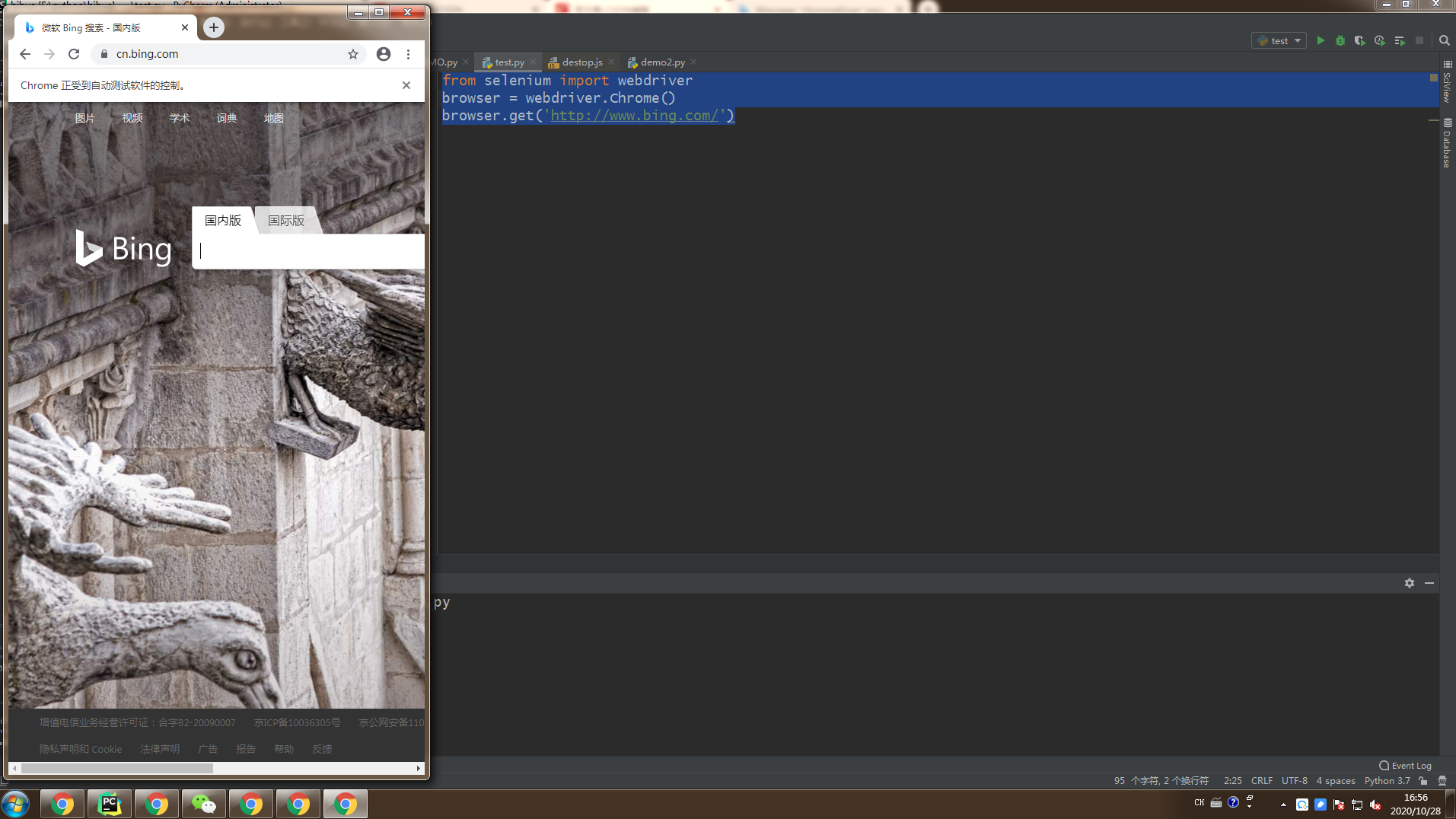Click the 2:25 cursor position indicator

click(x=1233, y=780)
